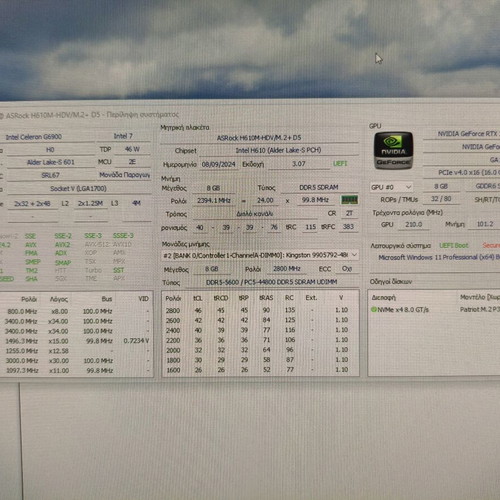Select the SRL67 spec field
The image size is (500, 500).
coord(51,175)
